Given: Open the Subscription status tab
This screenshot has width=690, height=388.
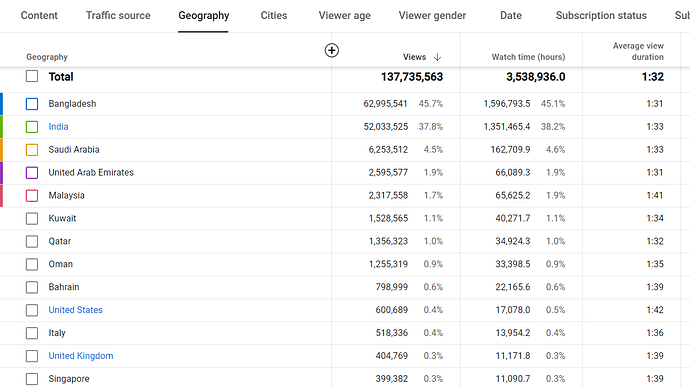Looking at the screenshot, I should coord(601,16).
